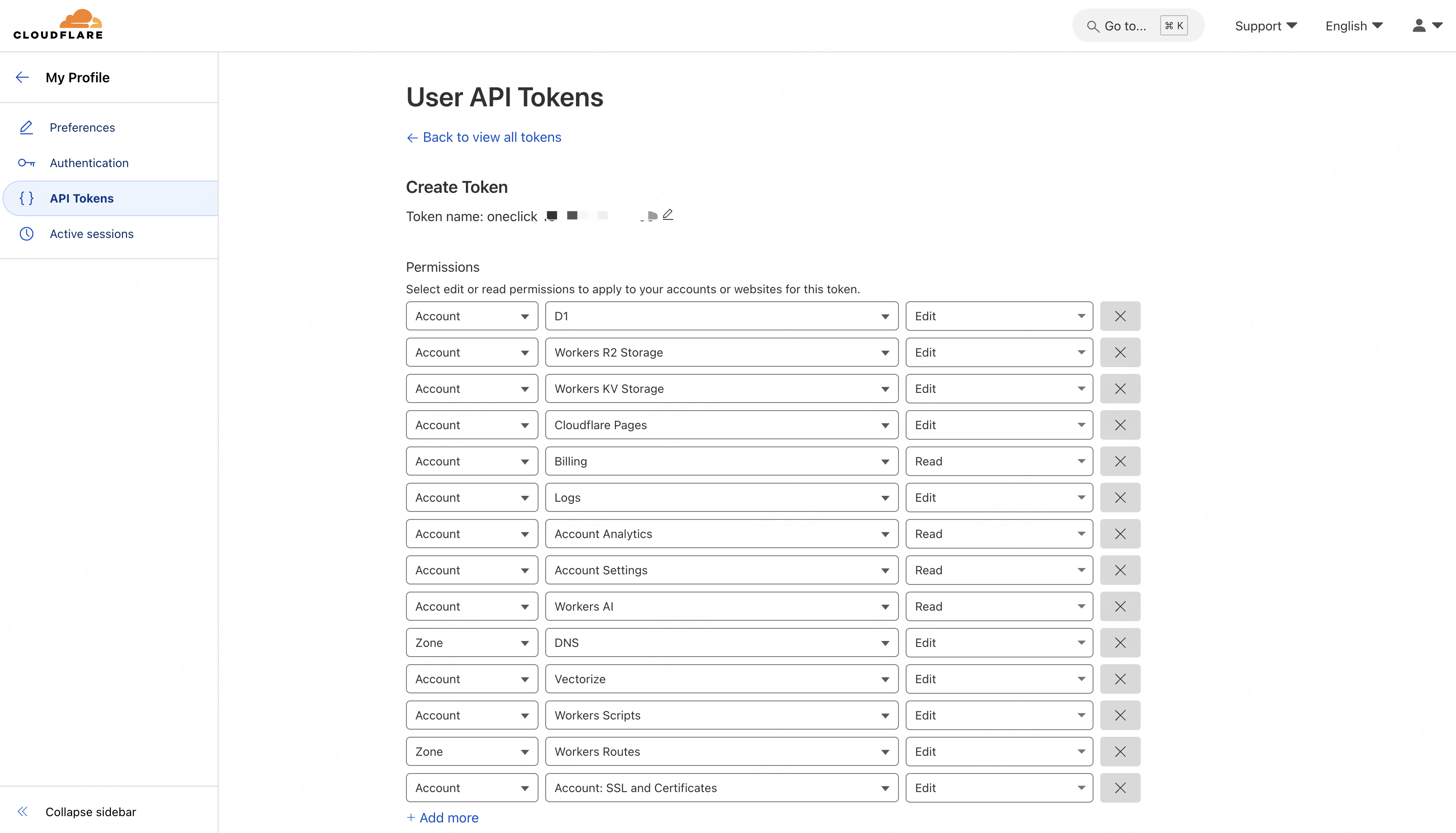1456x833 pixels.
Task: Collapse the sidebar with double-chevron icon
Action: [x=23, y=811]
